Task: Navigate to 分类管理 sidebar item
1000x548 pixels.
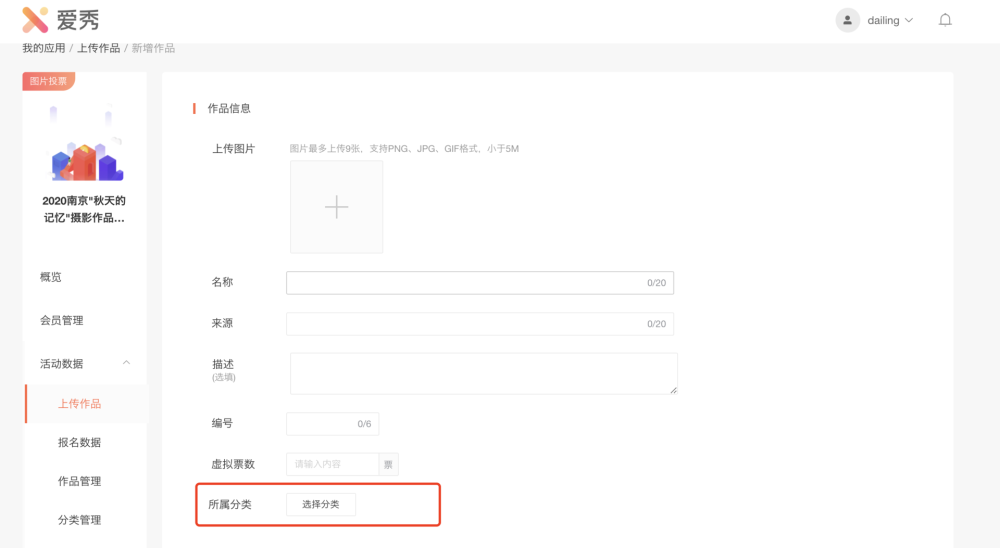Action: tap(80, 520)
